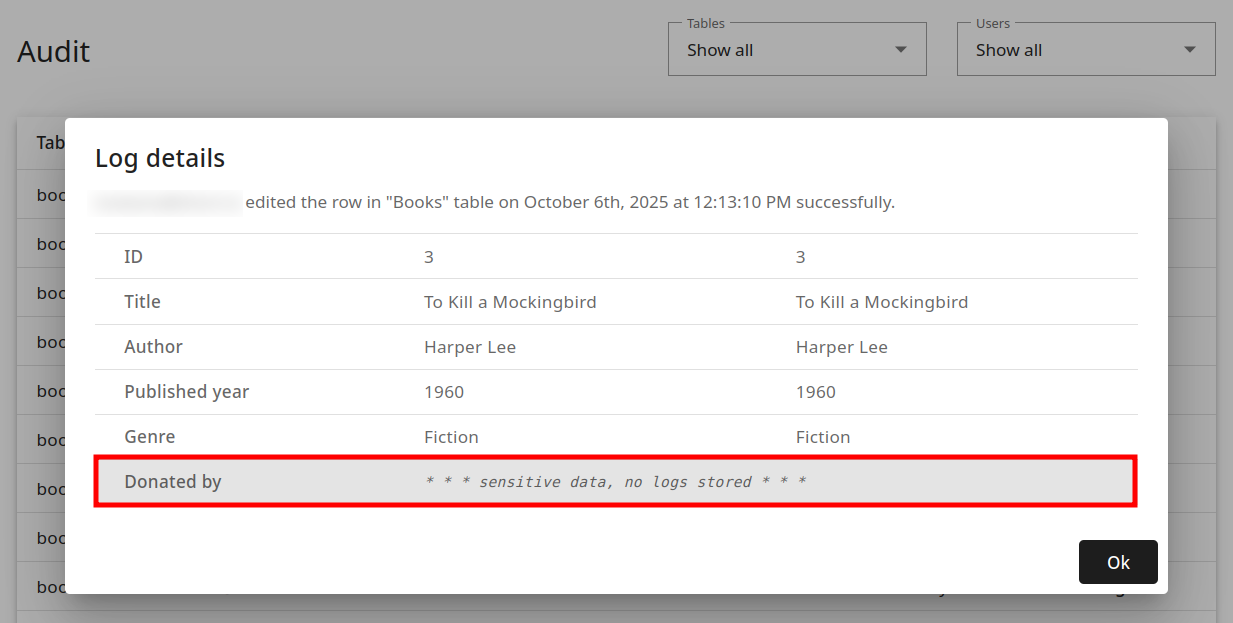The height and width of the screenshot is (623, 1233).
Task: Click the Log details dialog title
Action: pyautogui.click(x=159, y=158)
